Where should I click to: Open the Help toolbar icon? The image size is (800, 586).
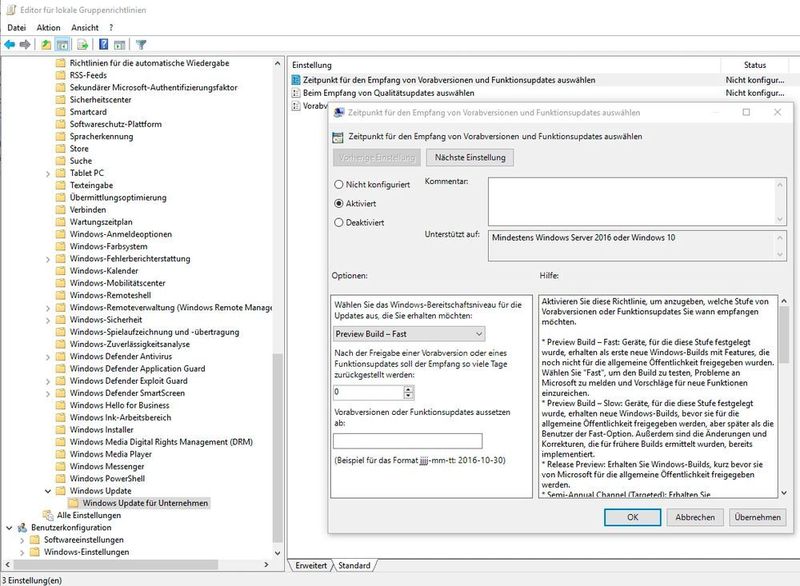coord(104,42)
